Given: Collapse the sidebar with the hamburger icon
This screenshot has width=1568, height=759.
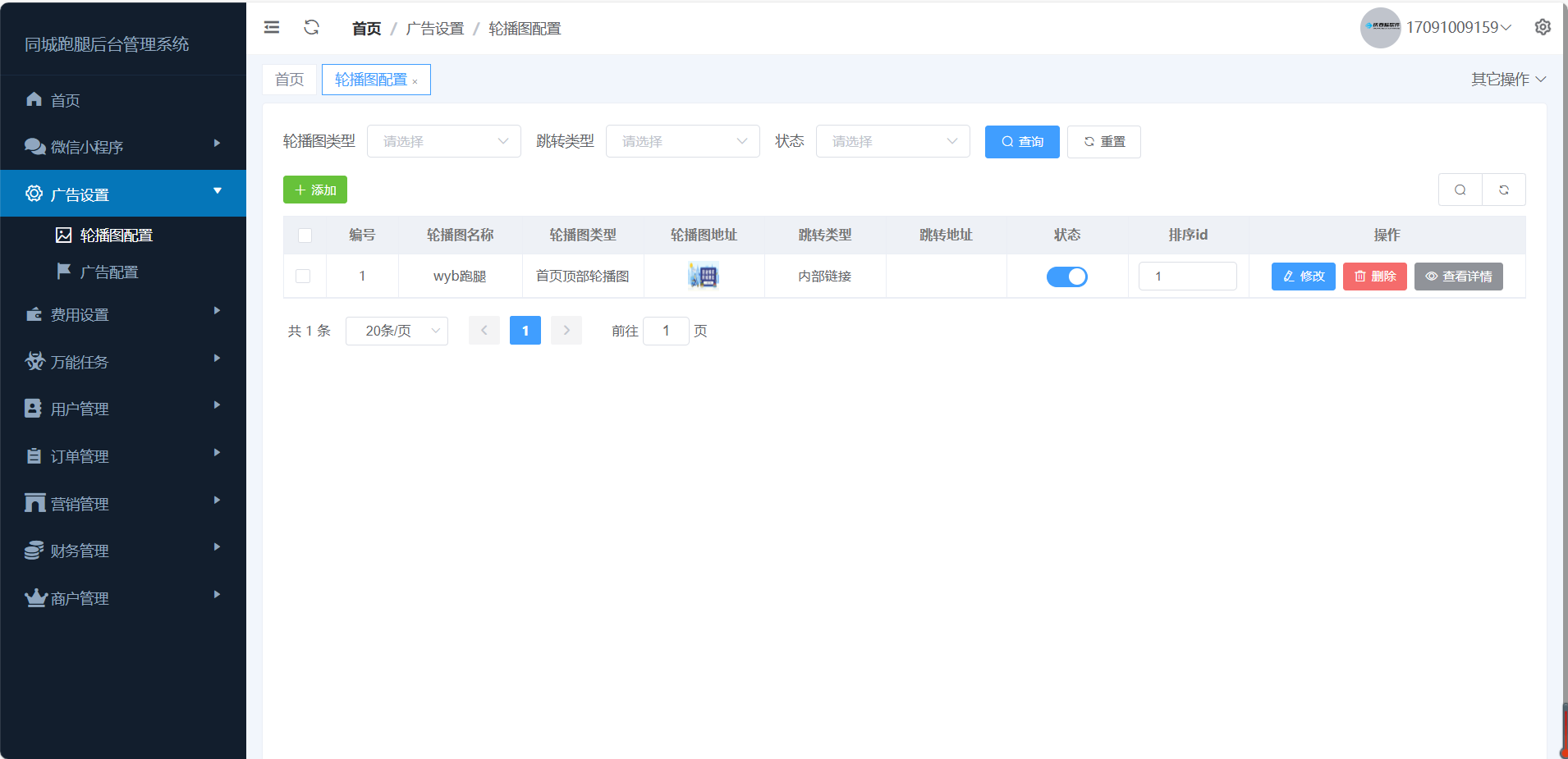Looking at the screenshot, I should point(272,28).
